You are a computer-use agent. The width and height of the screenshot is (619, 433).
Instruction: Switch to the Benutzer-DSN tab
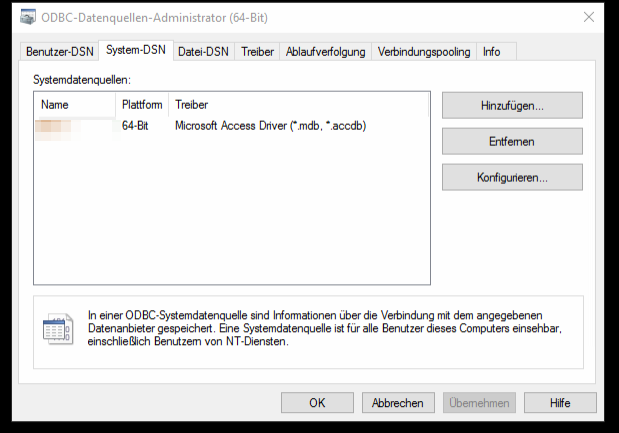tap(59, 52)
